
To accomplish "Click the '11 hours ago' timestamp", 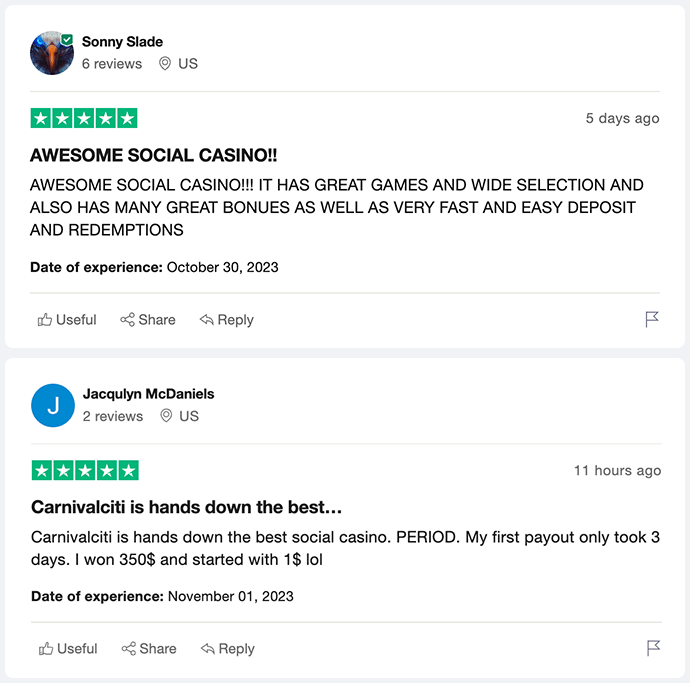I will pos(617,470).
